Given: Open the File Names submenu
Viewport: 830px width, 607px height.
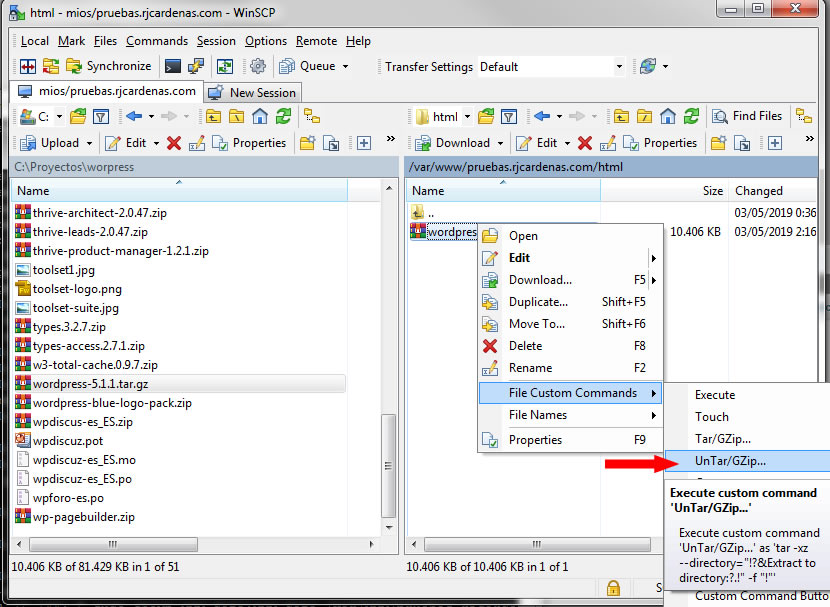Looking at the screenshot, I should click(x=570, y=415).
